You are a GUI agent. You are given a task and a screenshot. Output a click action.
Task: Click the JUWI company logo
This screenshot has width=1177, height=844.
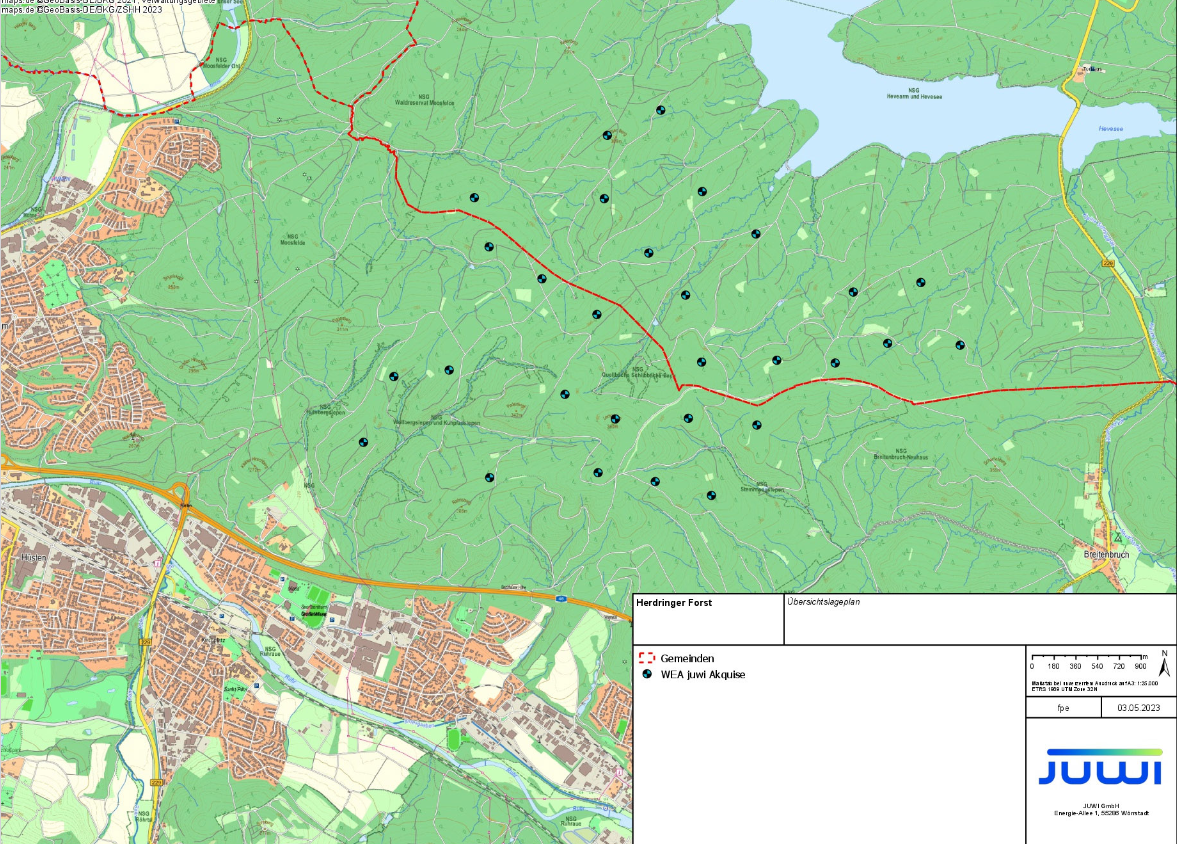[x=1100, y=767]
